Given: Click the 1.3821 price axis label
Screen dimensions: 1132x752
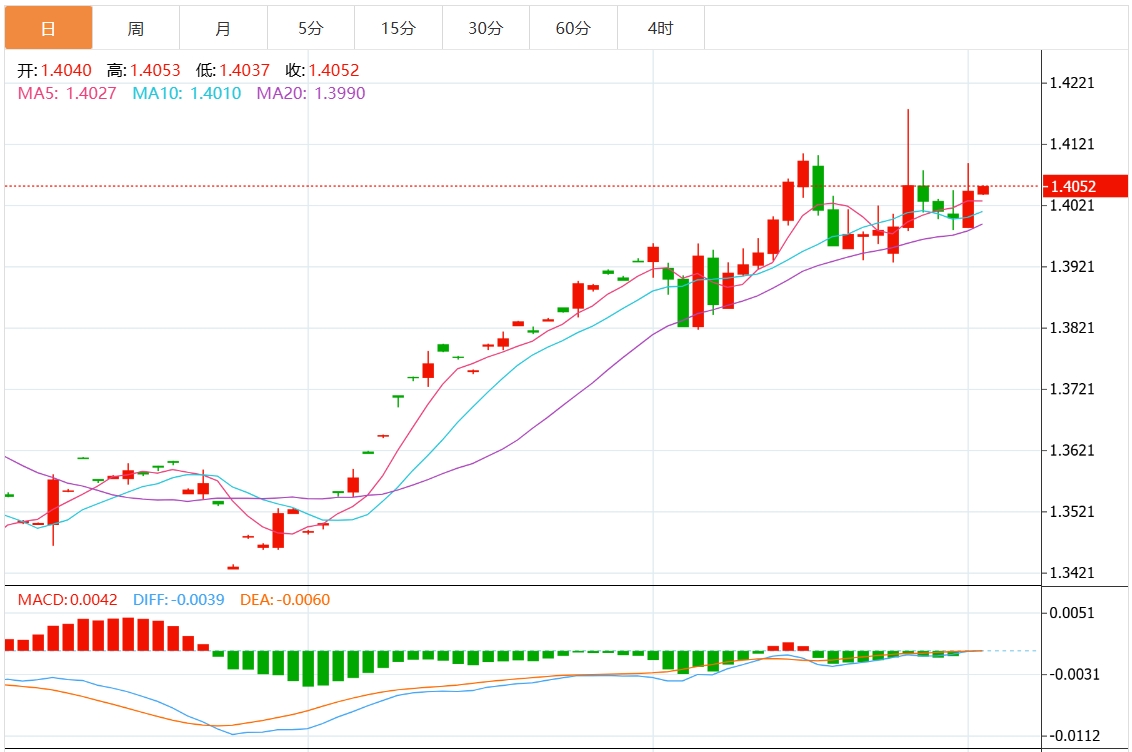Looking at the screenshot, I should (1072, 328).
